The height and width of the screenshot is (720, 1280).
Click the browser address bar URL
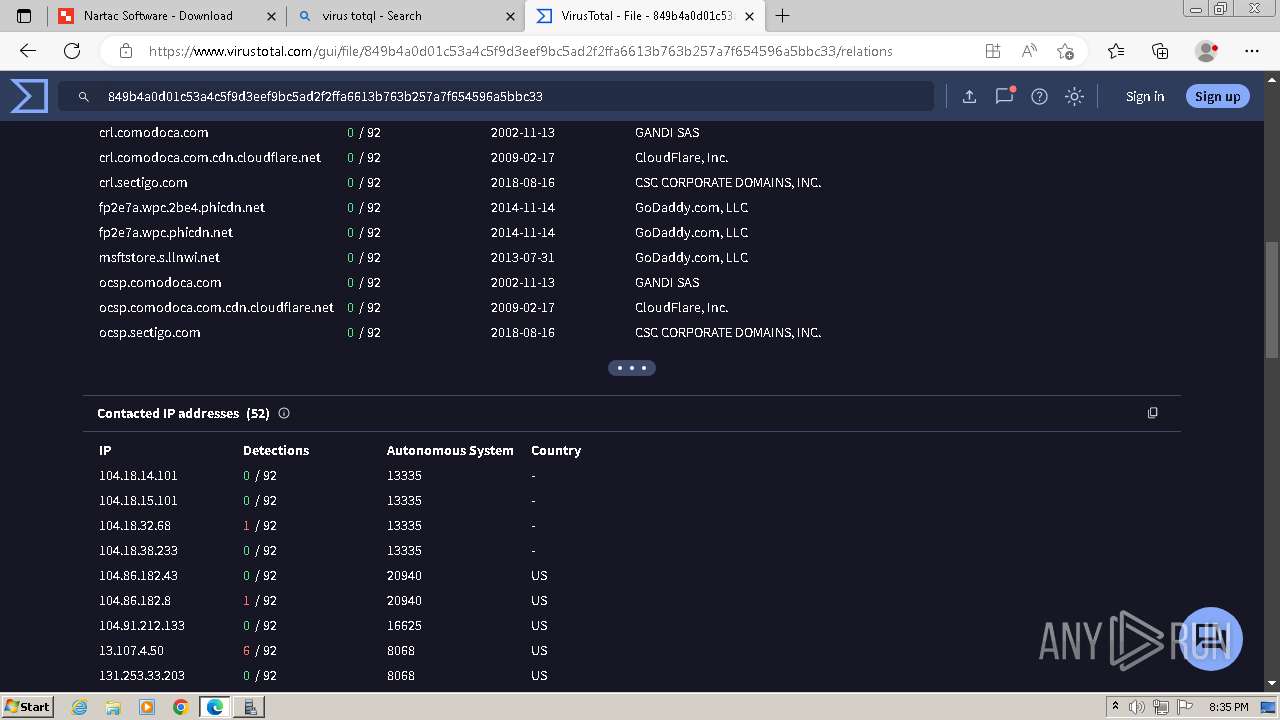click(520, 51)
